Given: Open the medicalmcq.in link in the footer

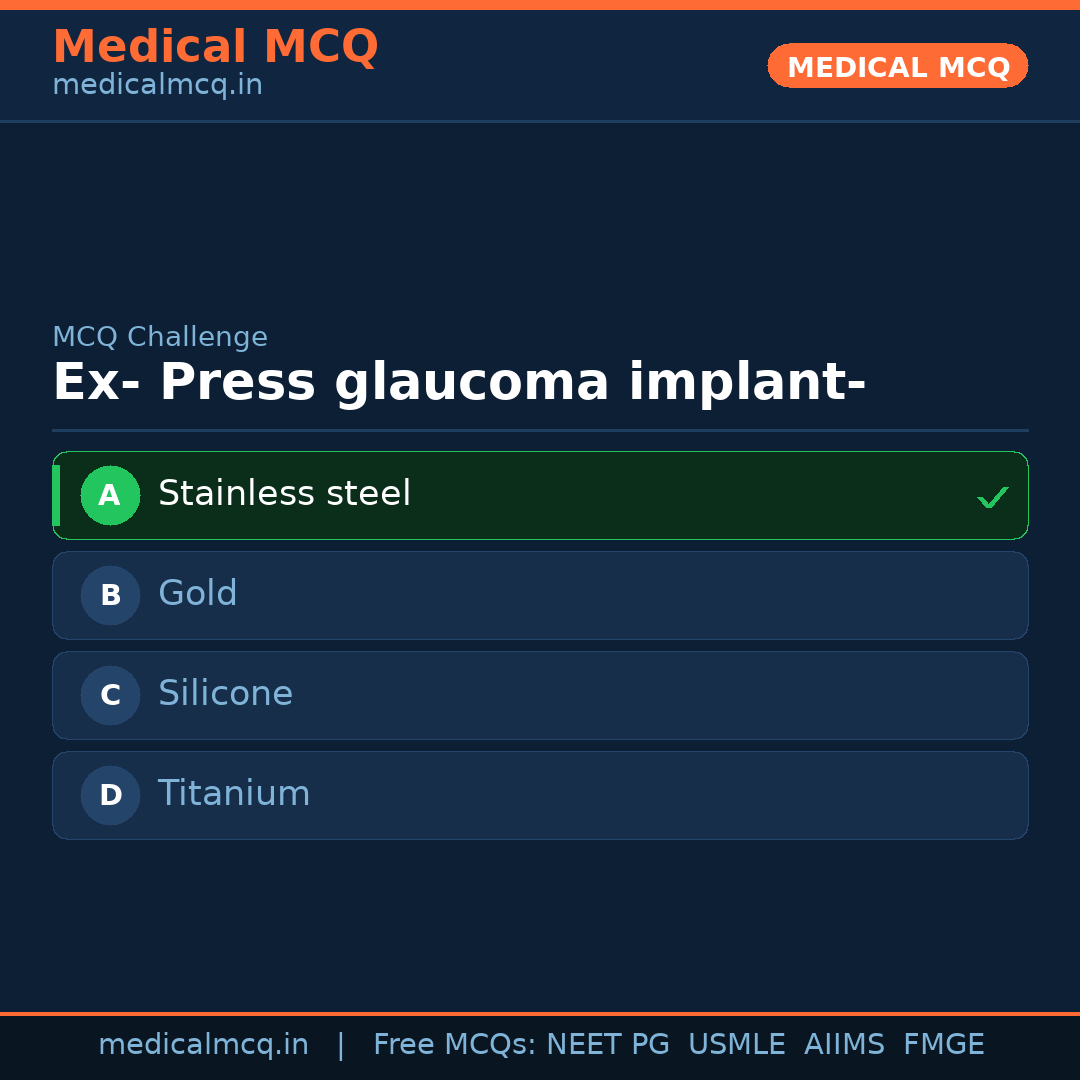Looking at the screenshot, I should [x=203, y=1045].
